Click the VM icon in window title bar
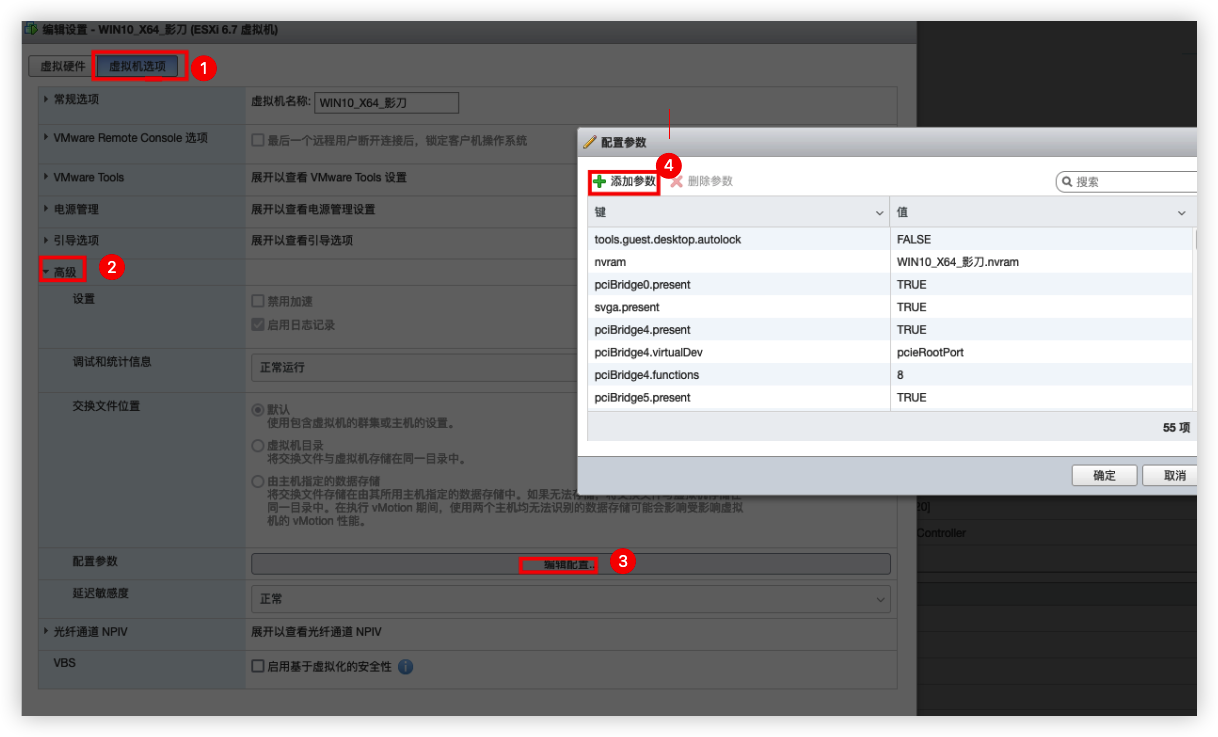 click(30, 30)
